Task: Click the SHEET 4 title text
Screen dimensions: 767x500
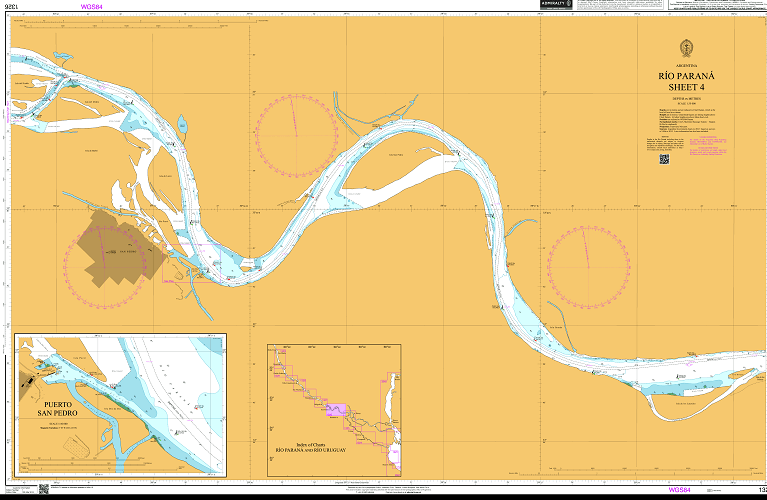Action: [686, 87]
